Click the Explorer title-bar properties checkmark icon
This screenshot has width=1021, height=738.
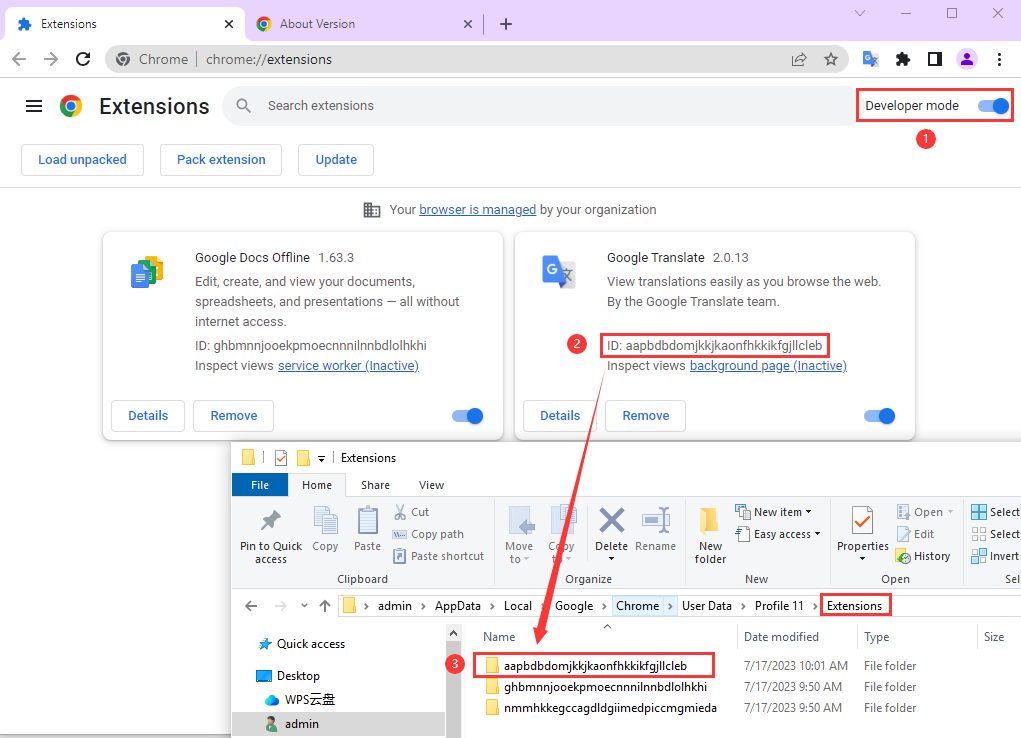click(281, 458)
